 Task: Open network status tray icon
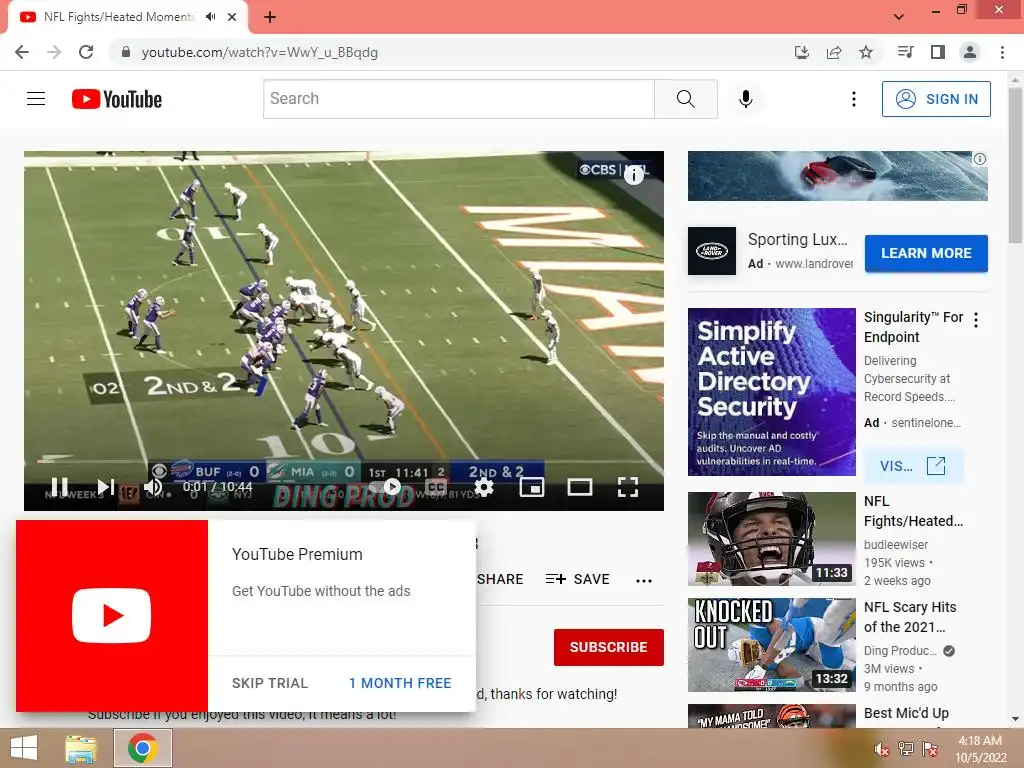(906, 749)
